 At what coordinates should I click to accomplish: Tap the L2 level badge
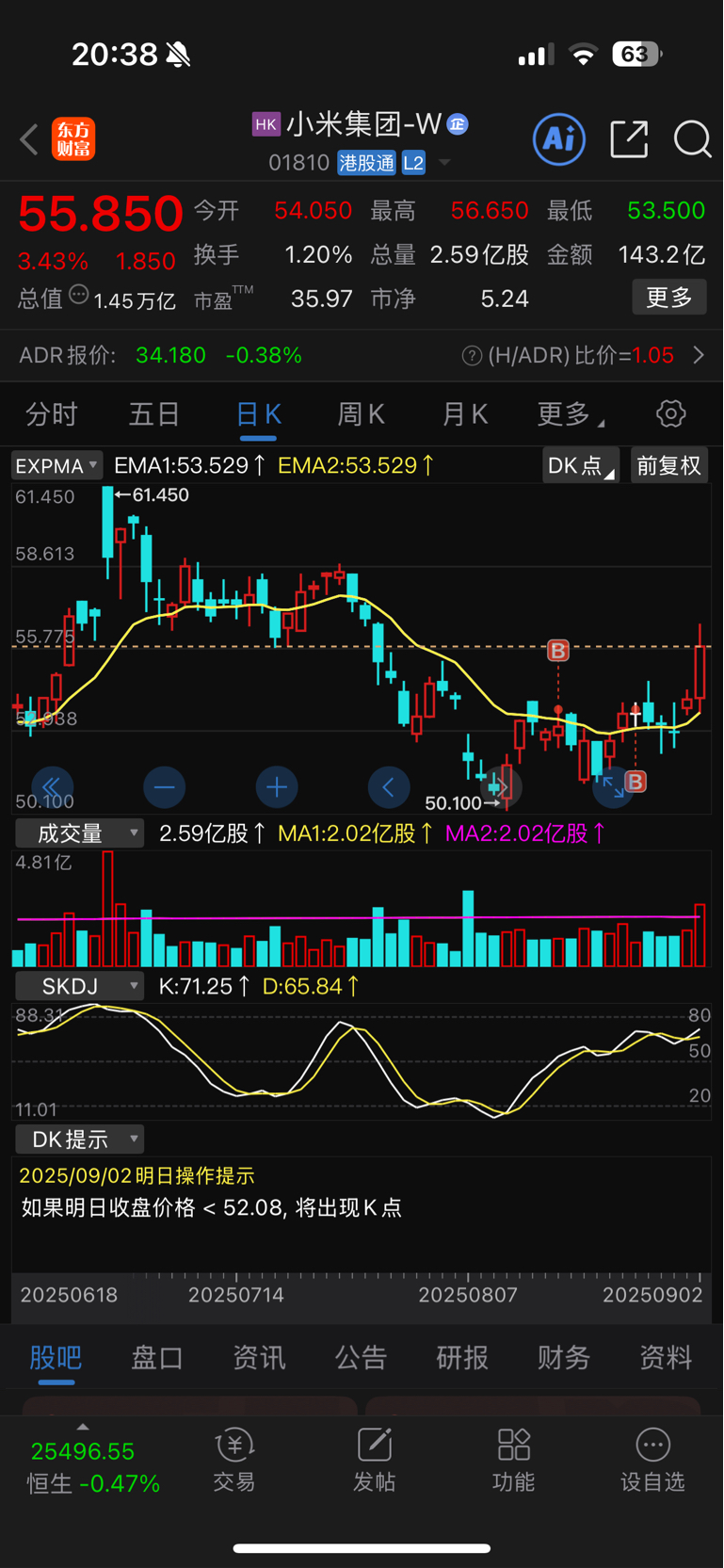(x=413, y=163)
